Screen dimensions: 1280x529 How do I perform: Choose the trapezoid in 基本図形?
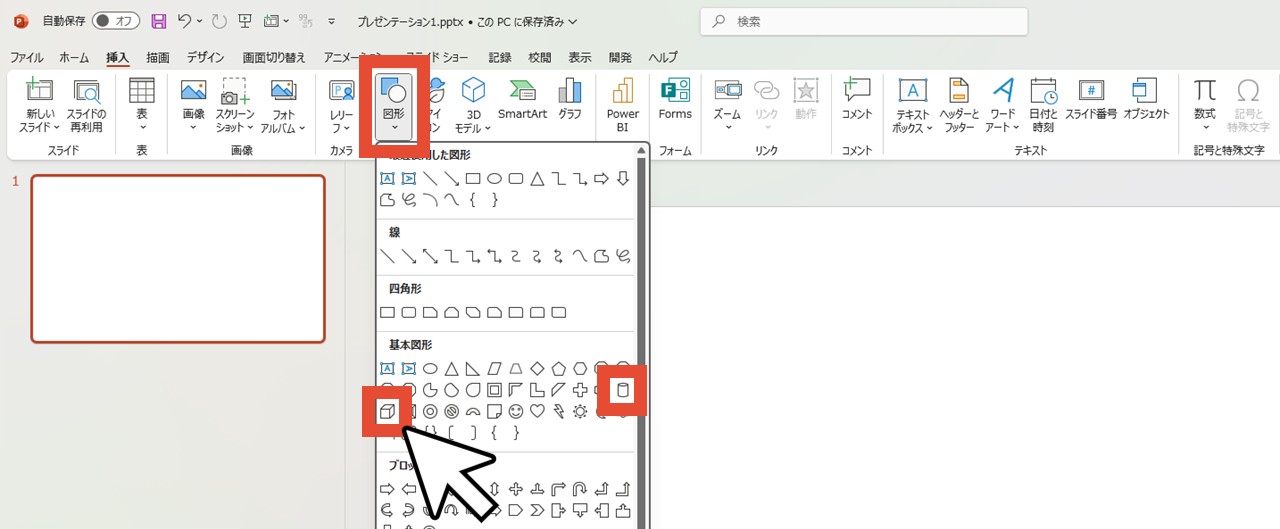click(x=516, y=368)
